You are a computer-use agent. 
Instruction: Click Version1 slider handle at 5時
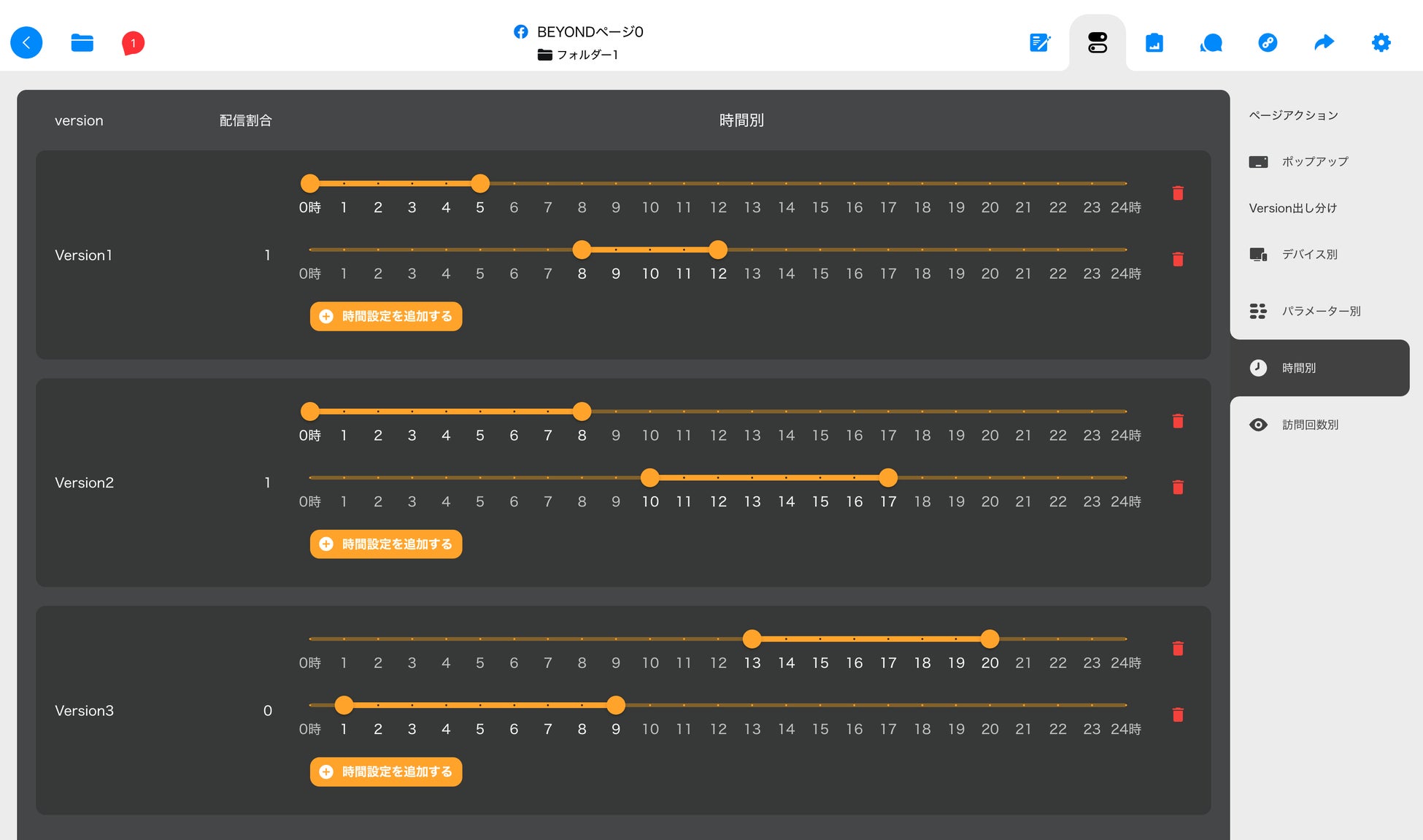[x=479, y=183]
